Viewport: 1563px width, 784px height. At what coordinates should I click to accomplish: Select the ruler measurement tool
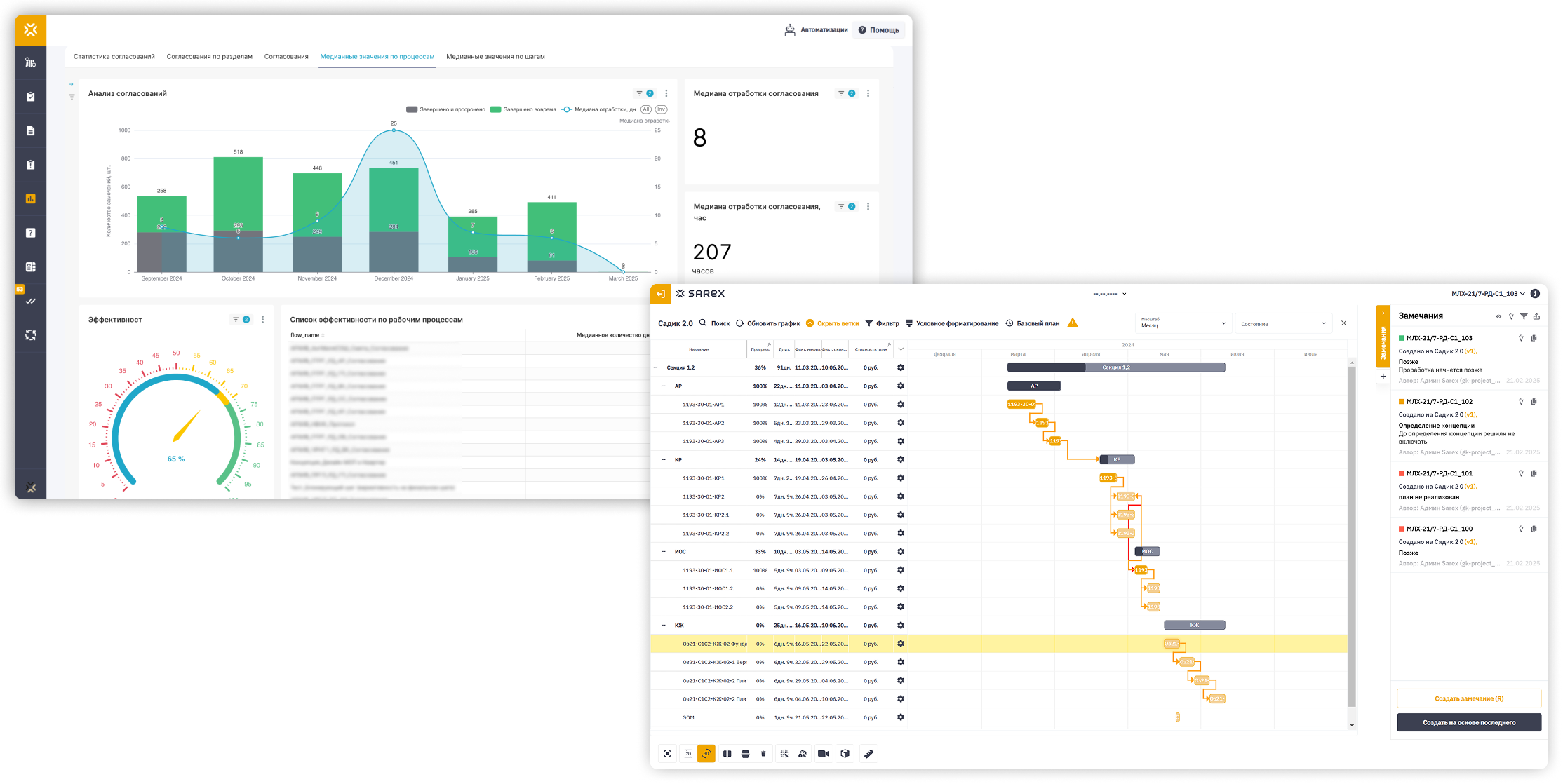tap(868, 754)
